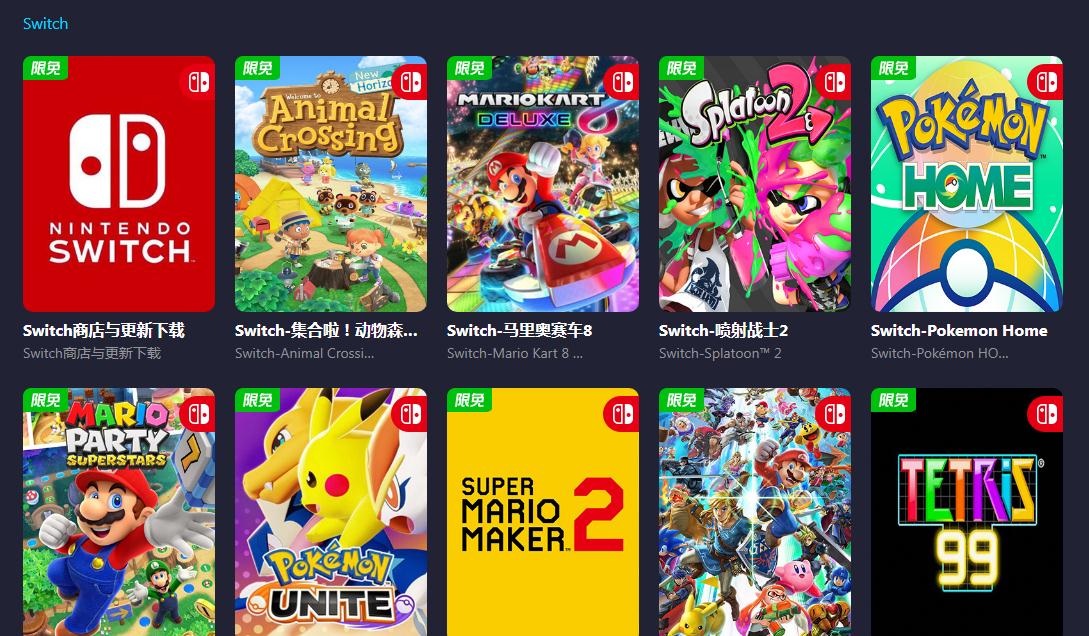The image size is (1089, 636).
Task: Choose the Mario Kart 8 Deluxe cover
Action: (542, 184)
